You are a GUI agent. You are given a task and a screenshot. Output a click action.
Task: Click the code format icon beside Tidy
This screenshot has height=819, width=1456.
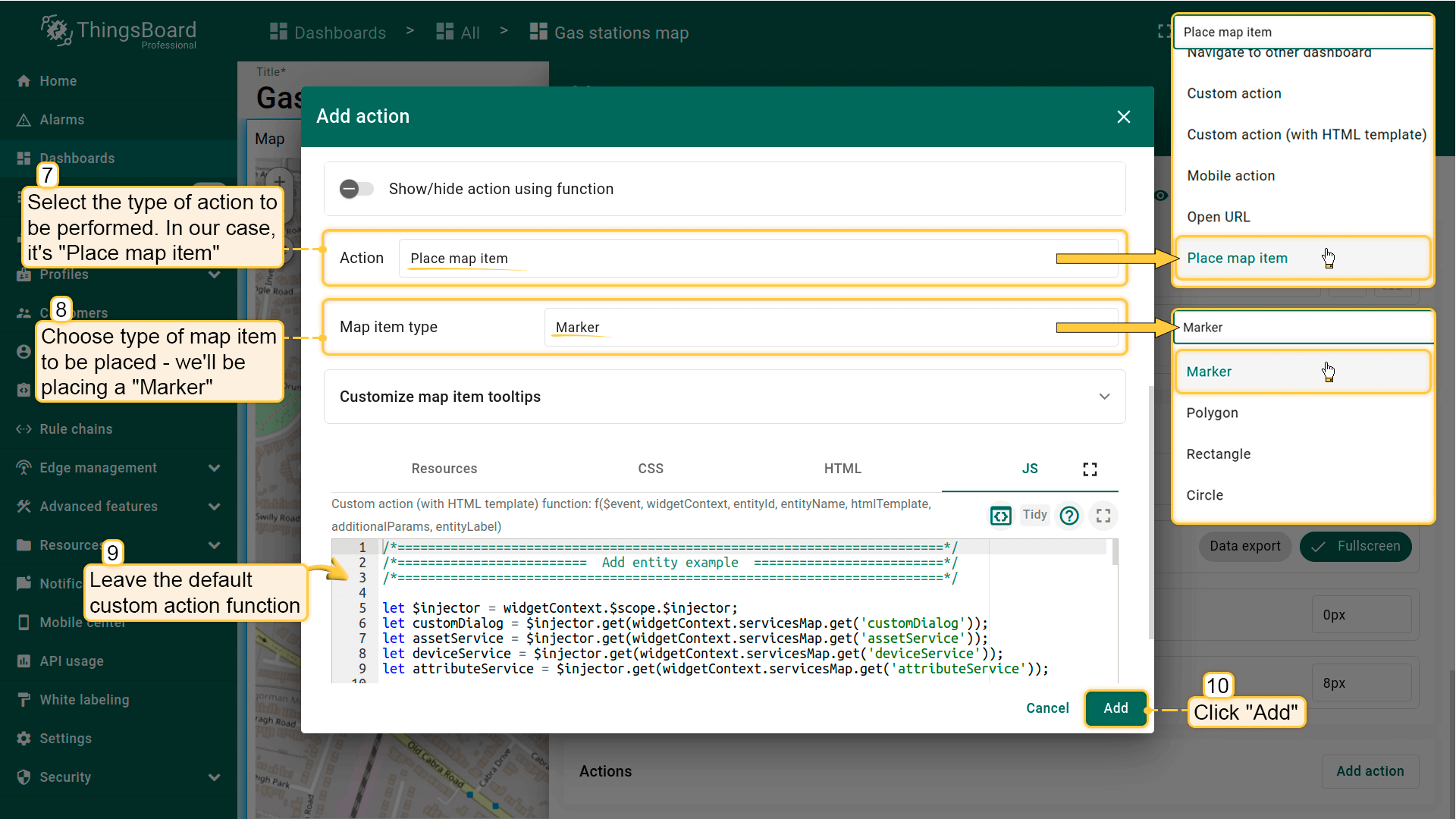pos(1000,516)
